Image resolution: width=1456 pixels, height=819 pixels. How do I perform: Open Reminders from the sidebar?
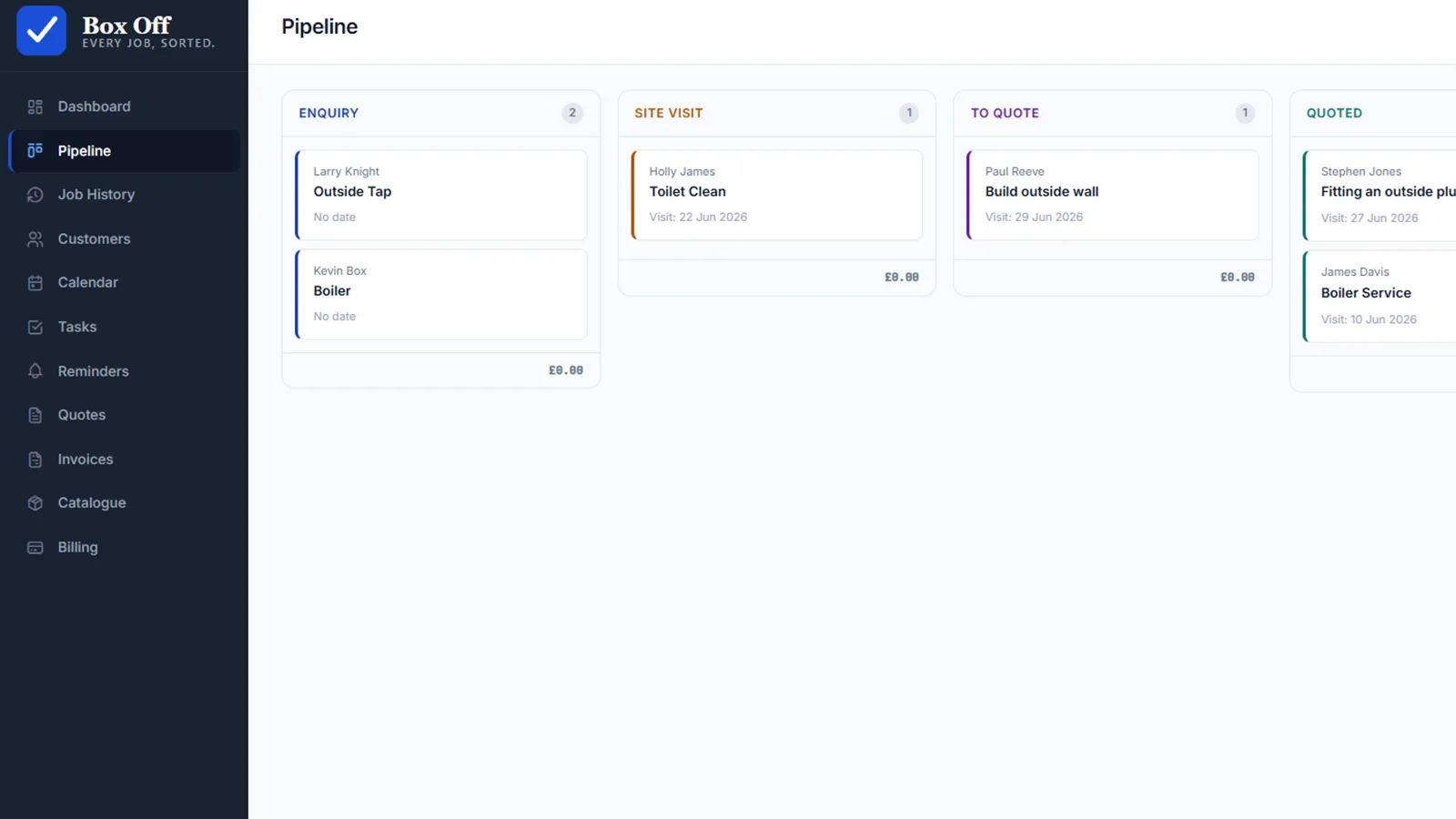point(125,371)
